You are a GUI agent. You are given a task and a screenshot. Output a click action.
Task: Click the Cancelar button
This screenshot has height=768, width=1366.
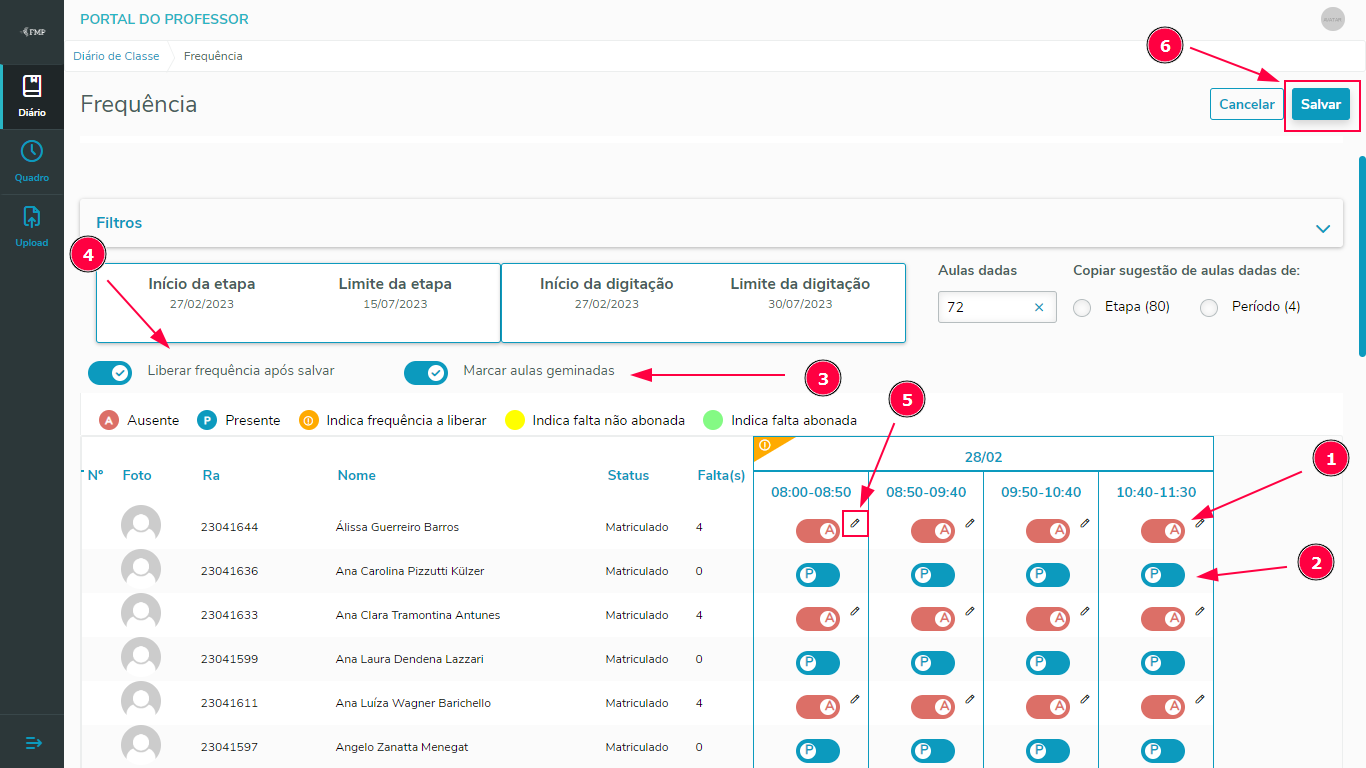[1247, 104]
